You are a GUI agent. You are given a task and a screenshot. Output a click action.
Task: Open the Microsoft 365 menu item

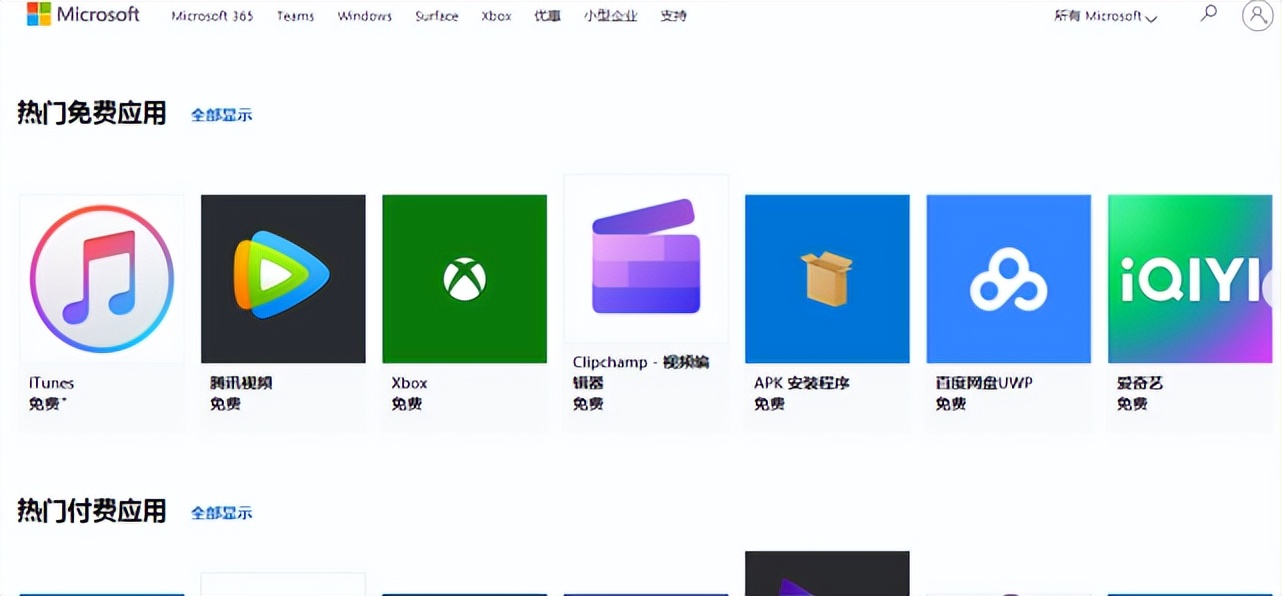[x=211, y=16]
